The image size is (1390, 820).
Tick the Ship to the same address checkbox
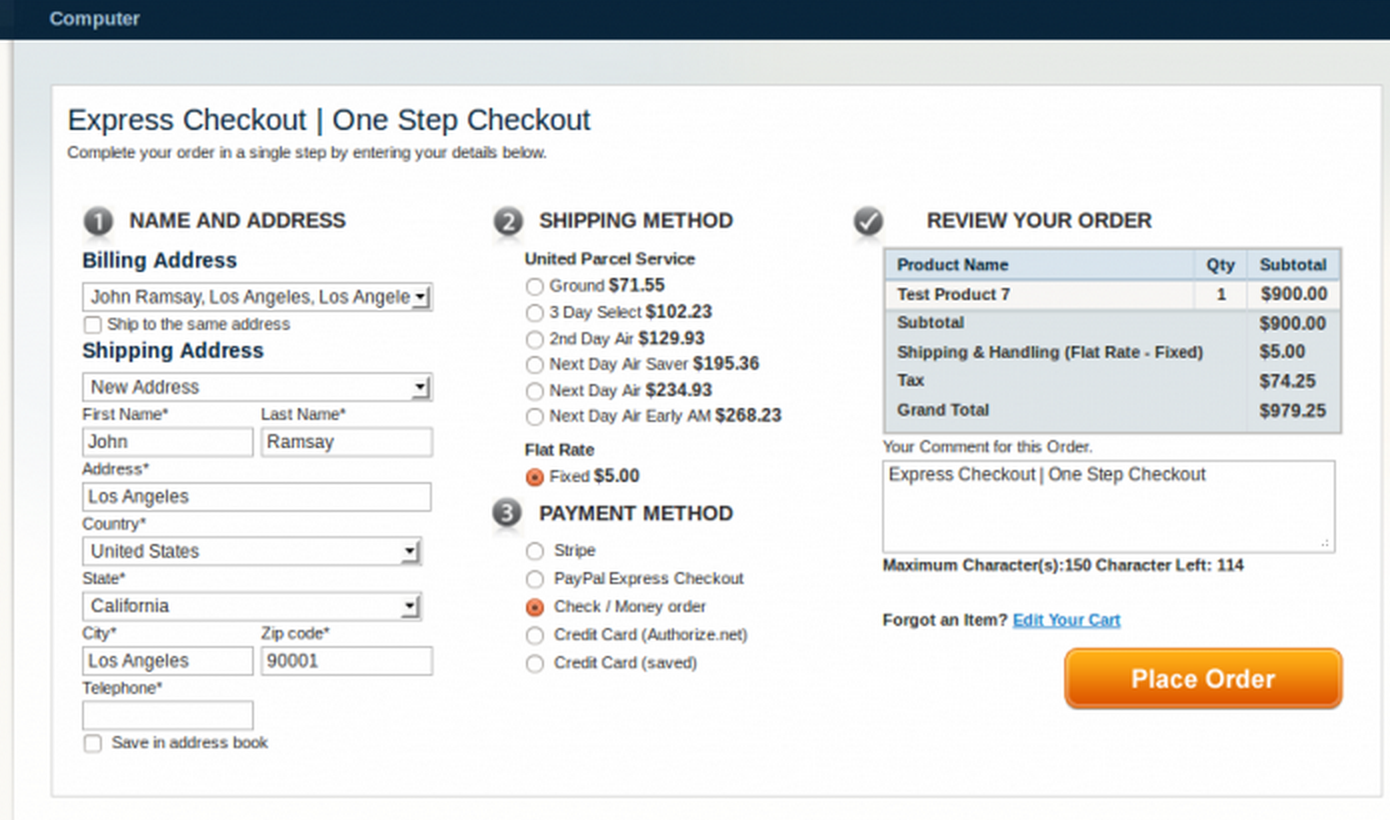coord(93,325)
